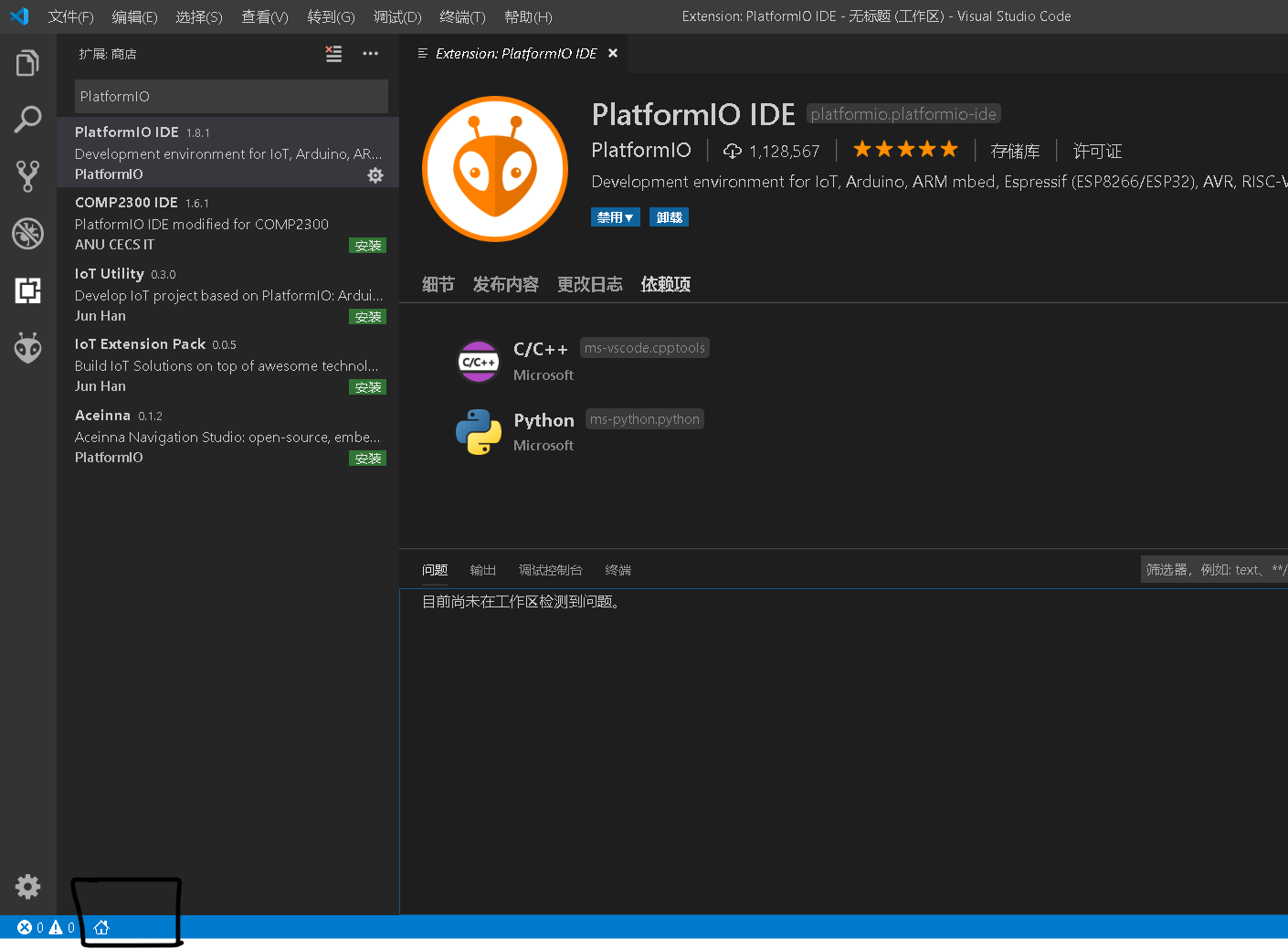Install the COMP2300 IDE extension
1288x949 pixels.
click(x=367, y=245)
